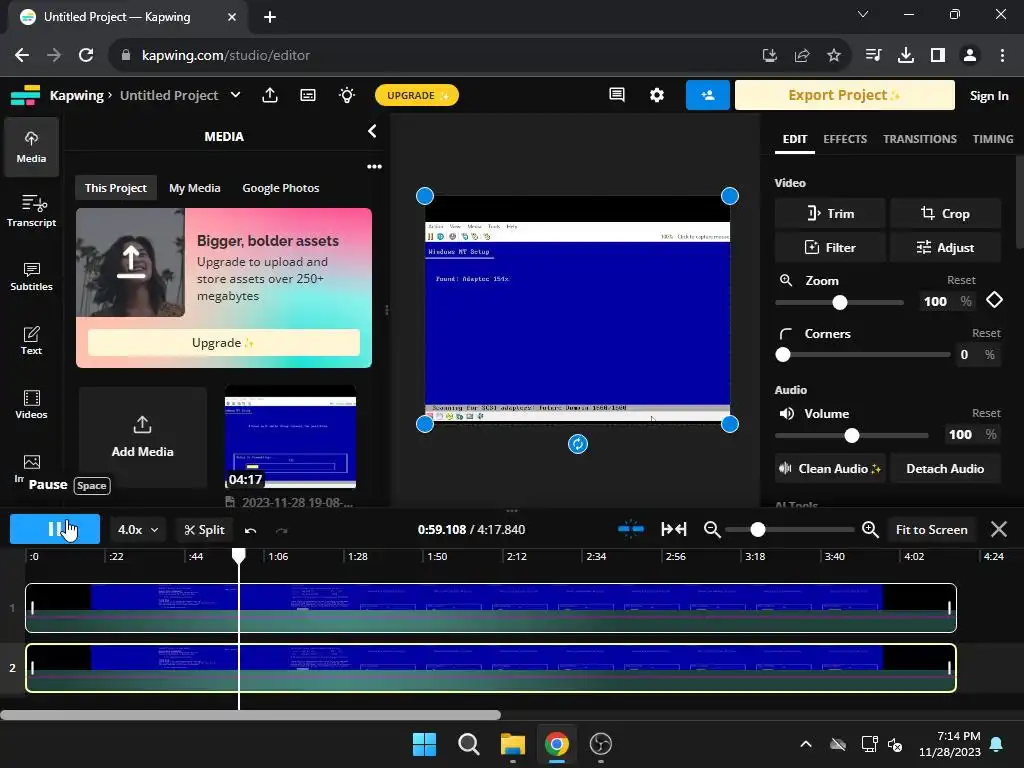Zoom out the timeline with the minus magnifier
This screenshot has height=768, width=1024.
(712, 529)
